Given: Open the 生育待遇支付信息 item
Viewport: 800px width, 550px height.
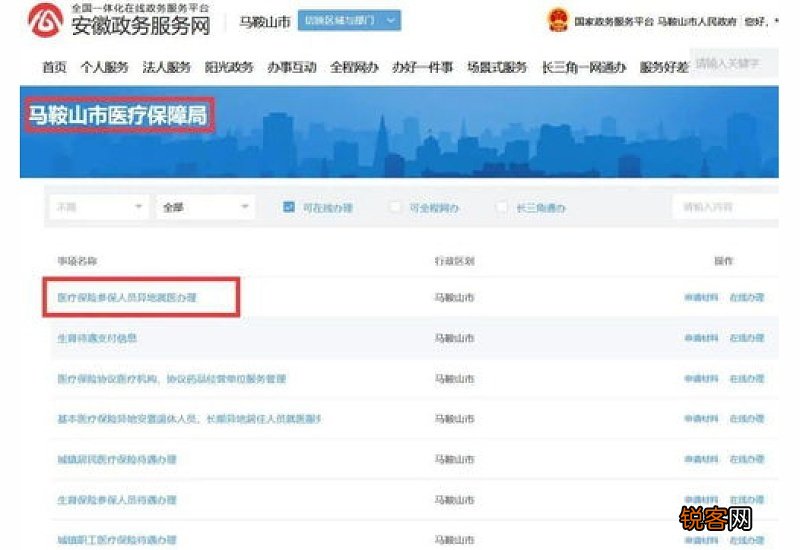Looking at the screenshot, I should (x=97, y=338).
